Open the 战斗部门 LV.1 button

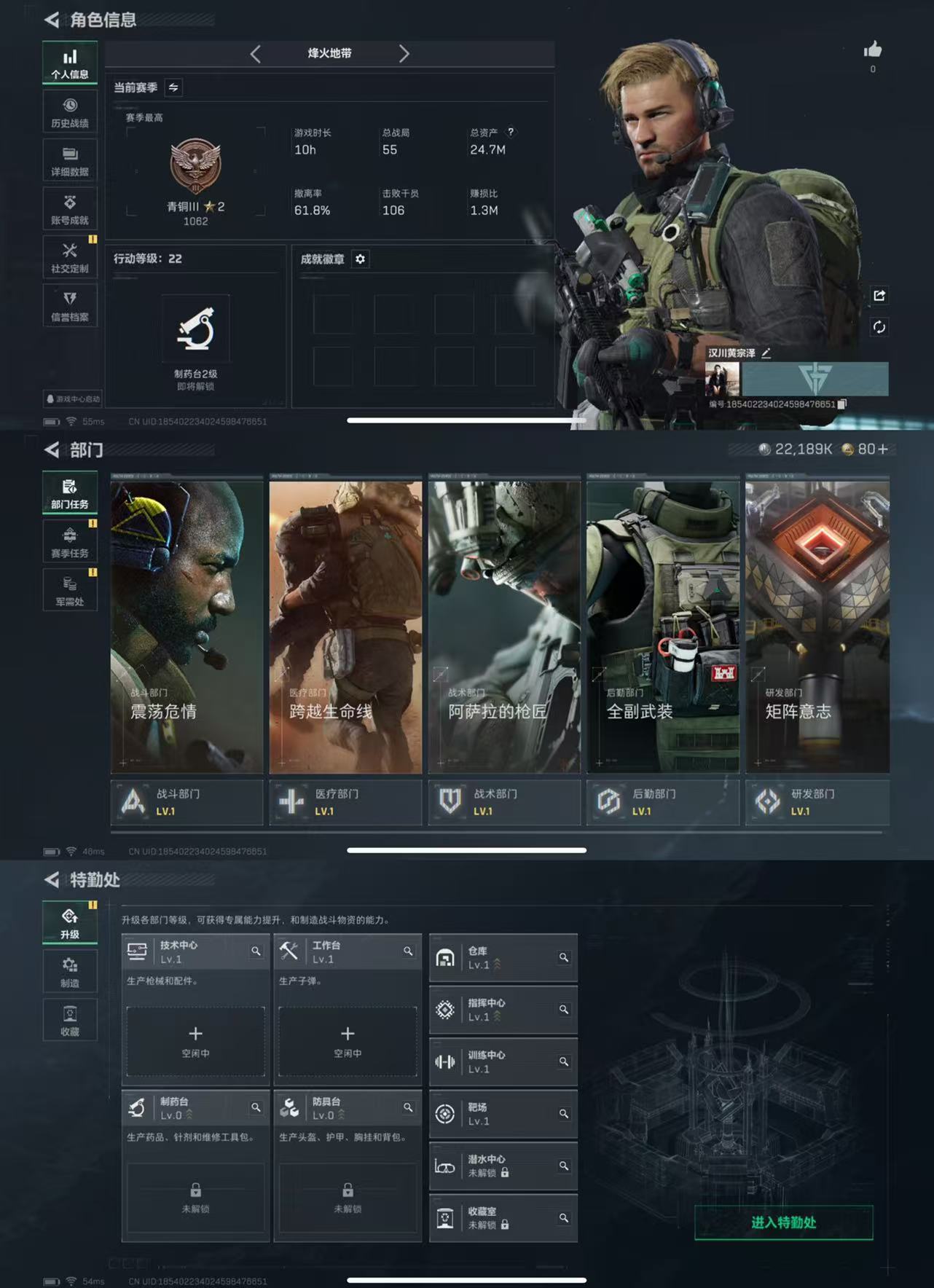click(x=187, y=802)
